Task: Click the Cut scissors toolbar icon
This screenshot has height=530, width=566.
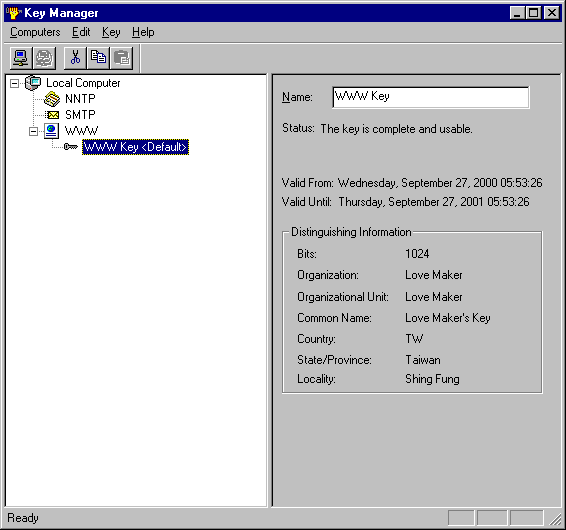Action: point(75,58)
